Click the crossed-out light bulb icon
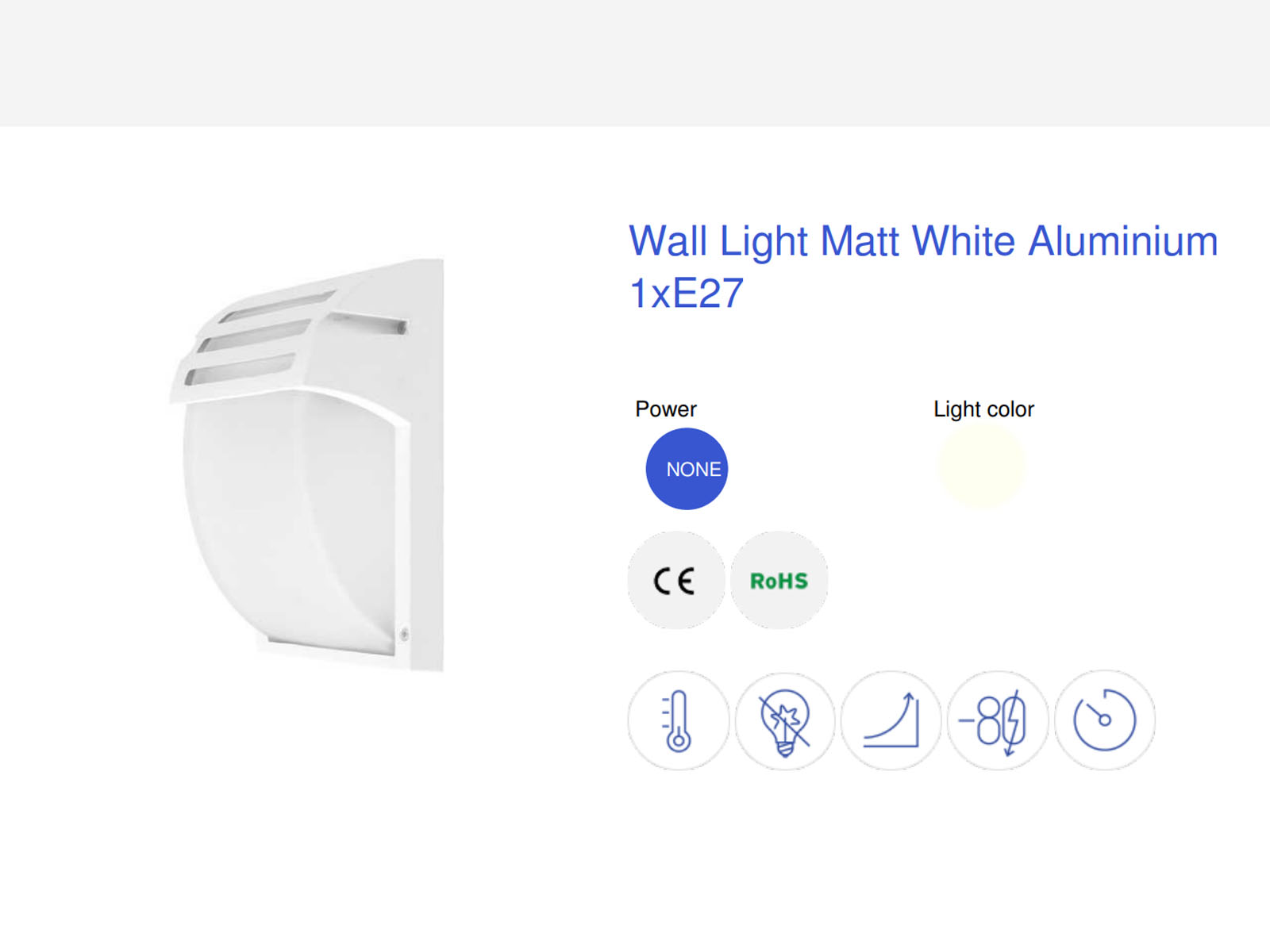This screenshot has height=952, width=1270. (785, 720)
